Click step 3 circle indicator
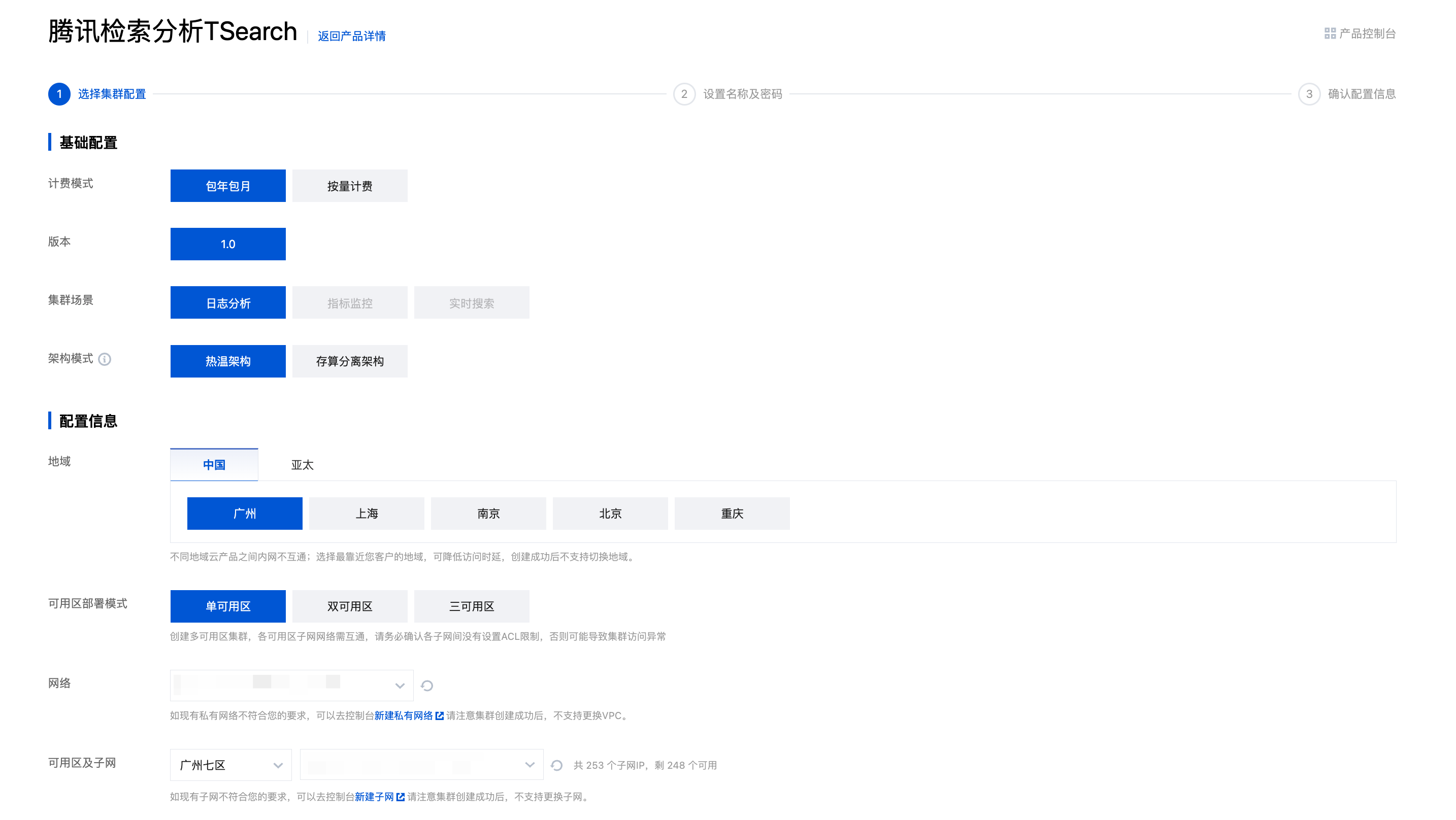The height and width of the screenshot is (820, 1456). tap(1309, 94)
